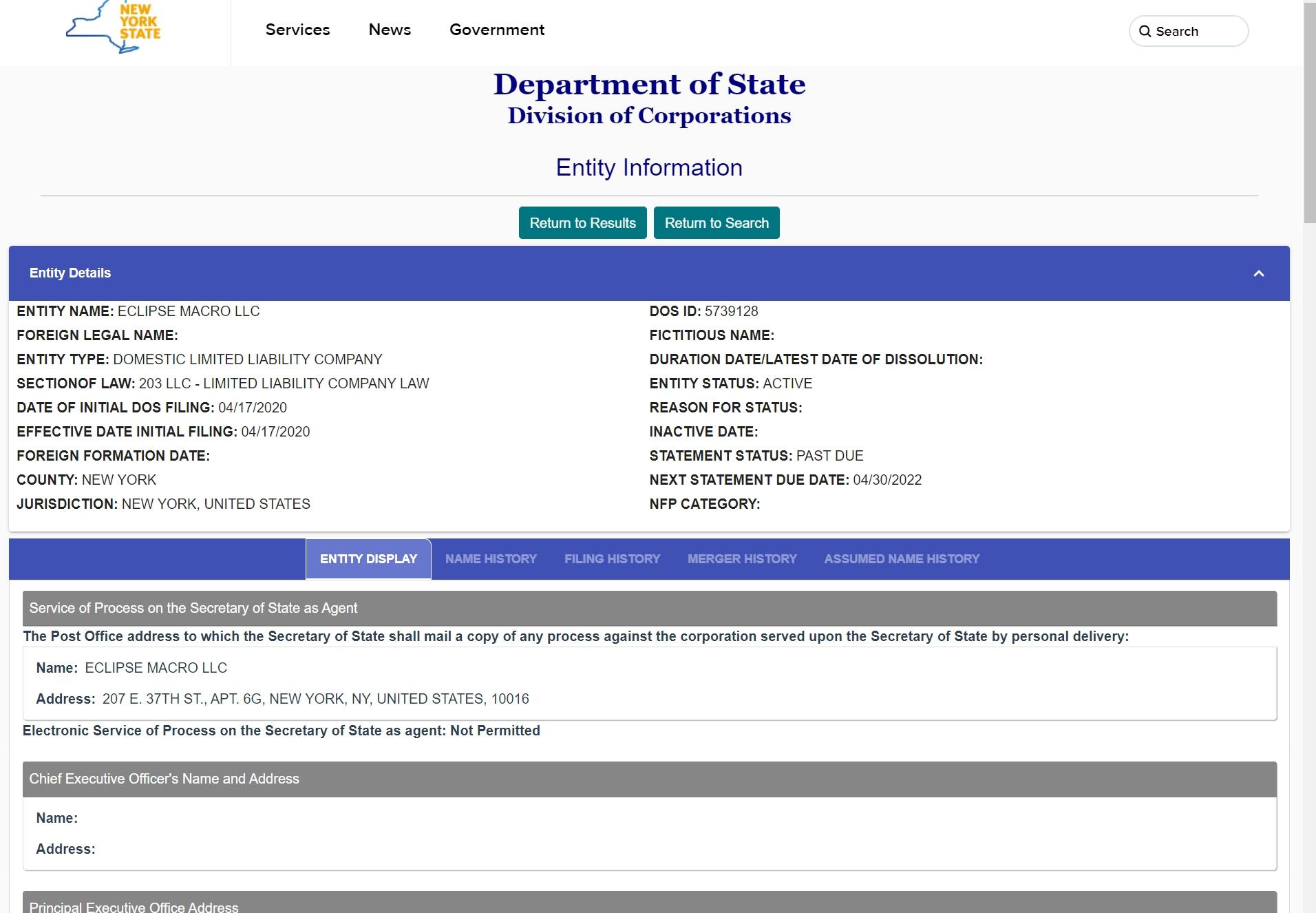Click the Entity Details header bar
The image size is (1316, 913).
[x=649, y=273]
